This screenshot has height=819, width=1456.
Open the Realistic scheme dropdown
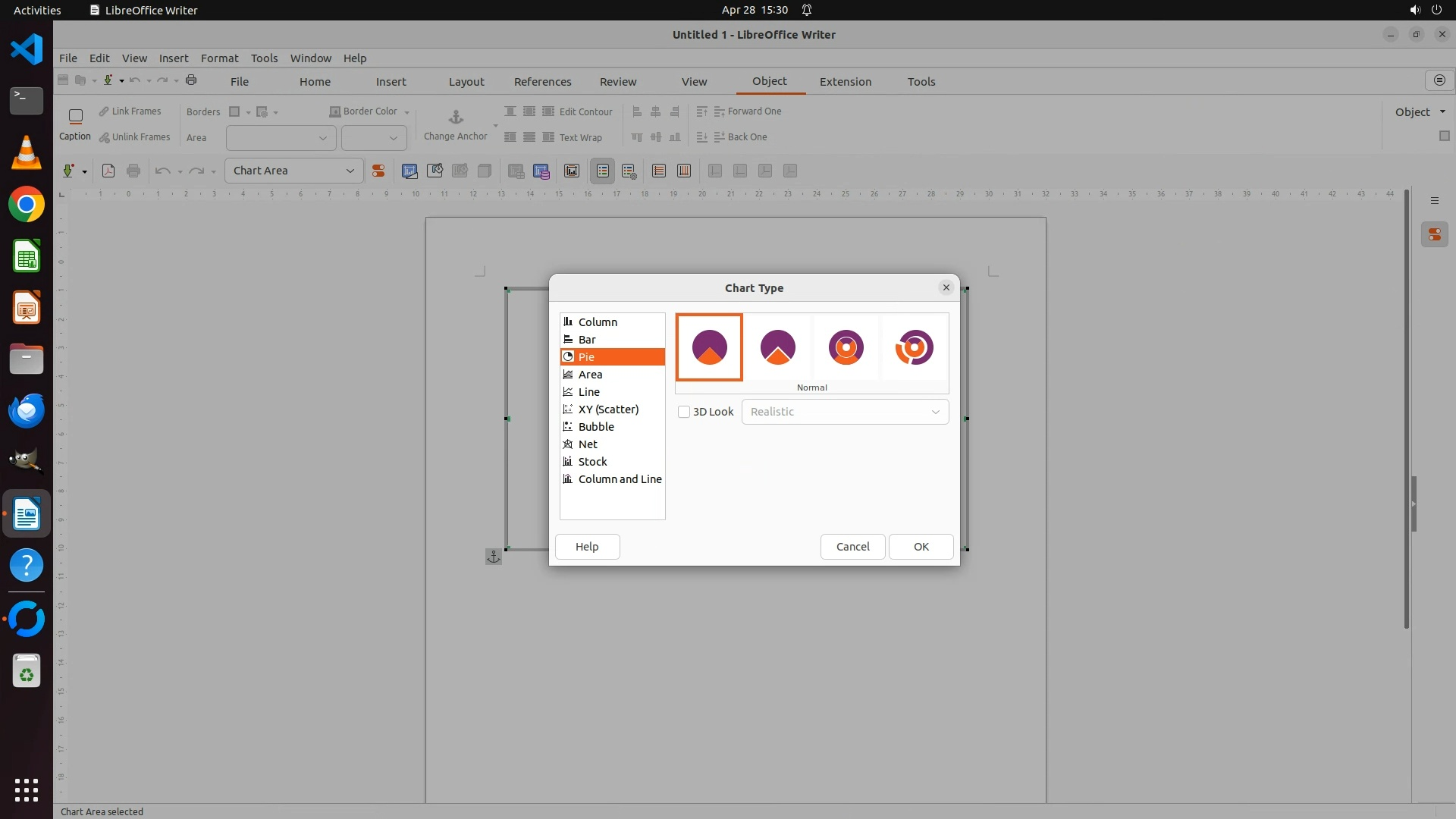845,412
